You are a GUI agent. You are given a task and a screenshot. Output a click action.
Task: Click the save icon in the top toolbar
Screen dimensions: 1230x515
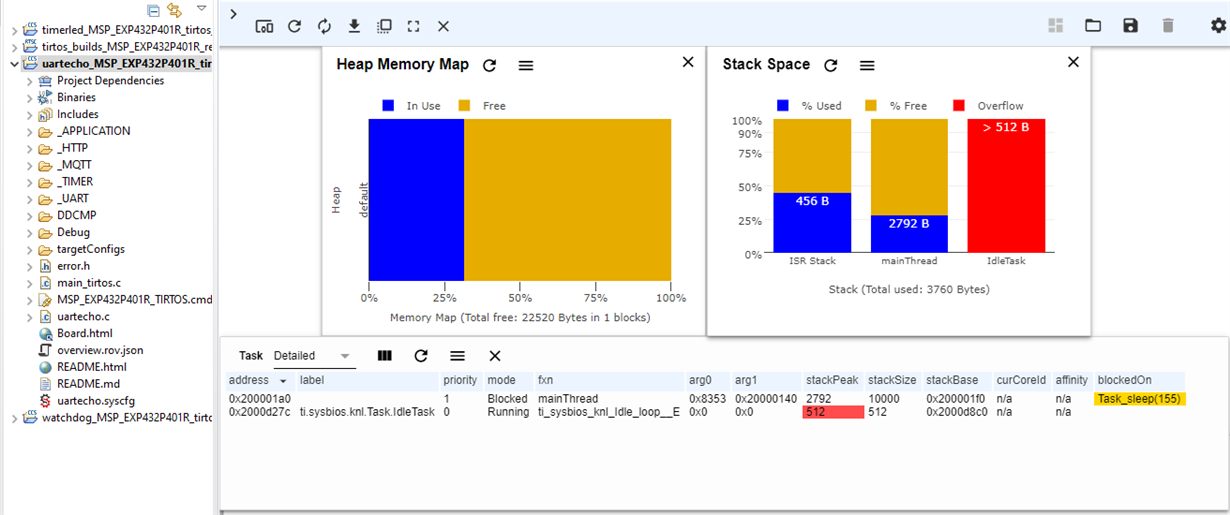[1130, 26]
